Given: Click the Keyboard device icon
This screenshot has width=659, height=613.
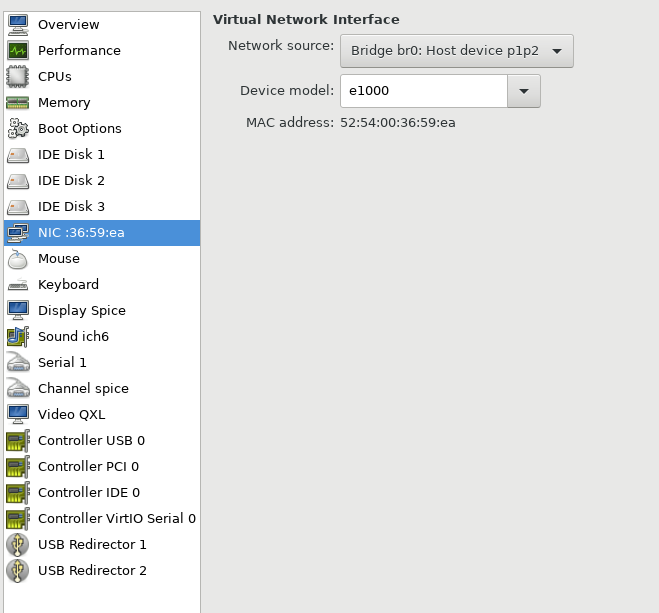Looking at the screenshot, I should click(18, 285).
